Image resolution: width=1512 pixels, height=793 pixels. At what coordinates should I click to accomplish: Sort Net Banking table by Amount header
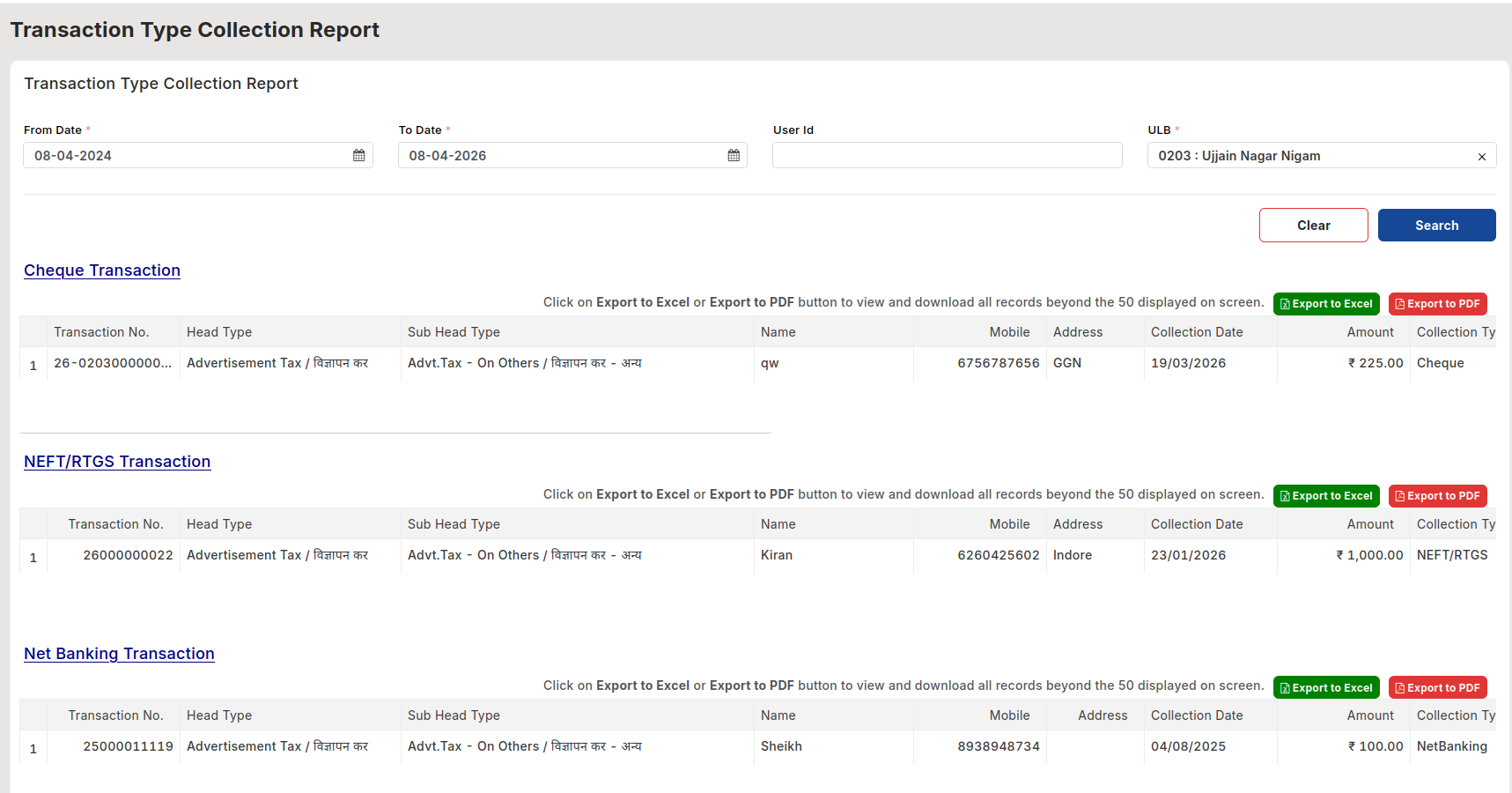click(1344, 715)
